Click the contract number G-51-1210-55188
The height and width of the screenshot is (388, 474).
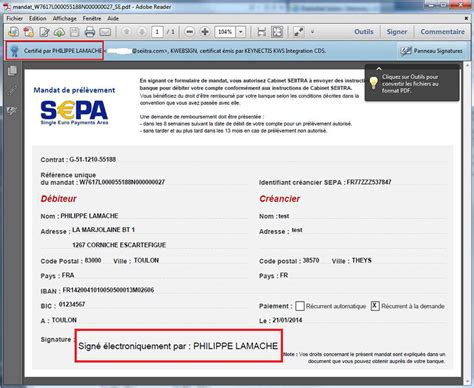92,159
